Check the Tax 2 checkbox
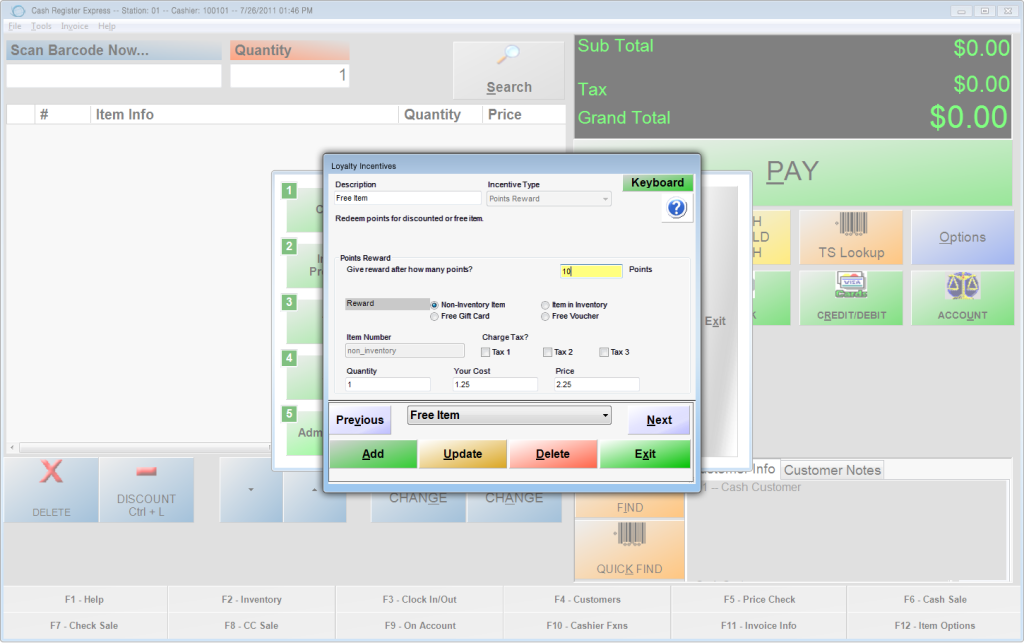The height and width of the screenshot is (643, 1024). pos(547,352)
